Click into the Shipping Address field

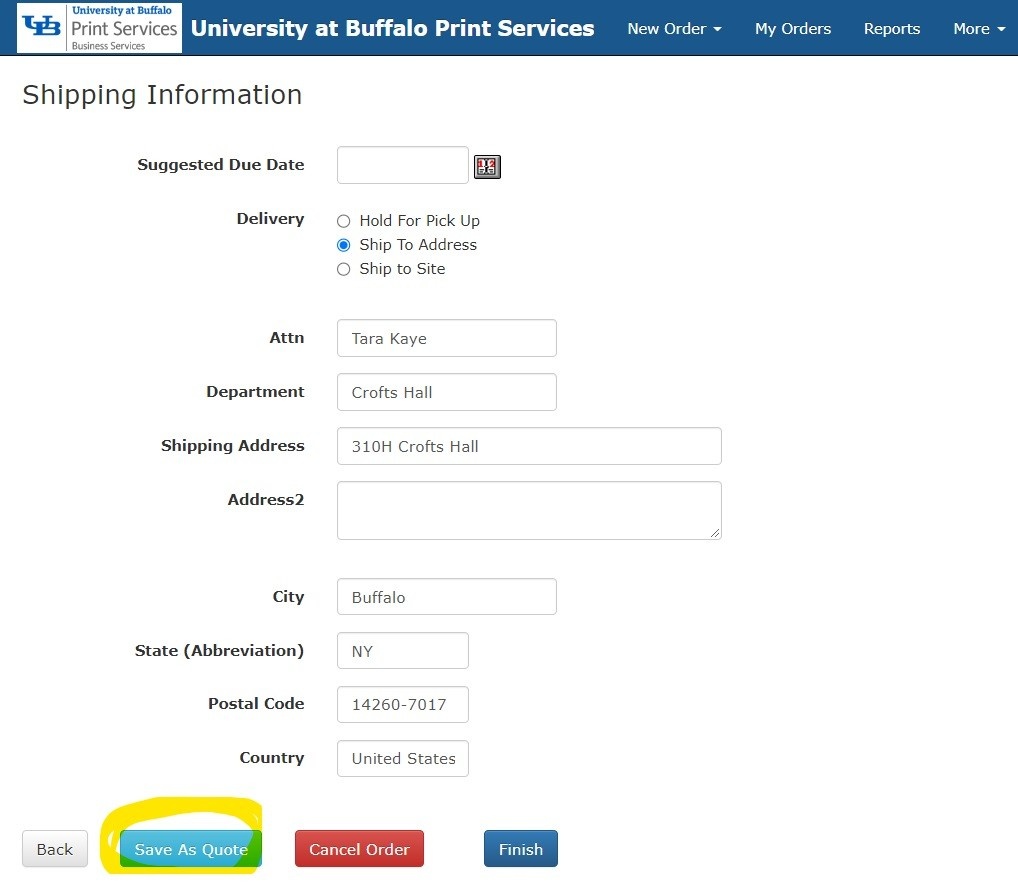(528, 446)
